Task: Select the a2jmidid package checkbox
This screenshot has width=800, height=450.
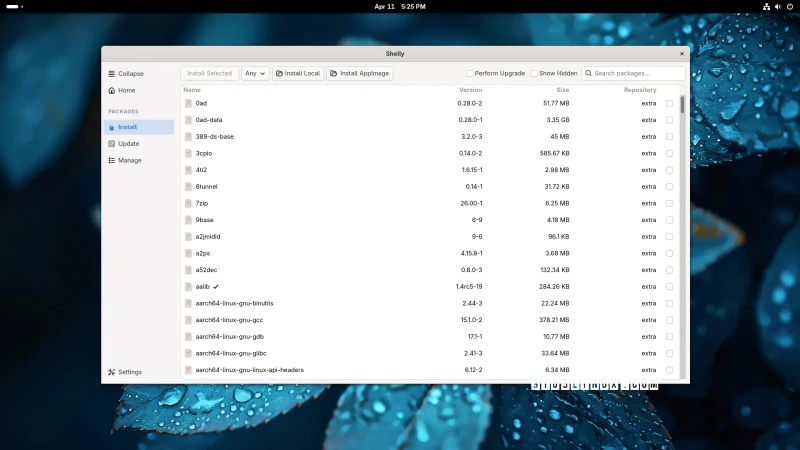Action: click(669, 237)
